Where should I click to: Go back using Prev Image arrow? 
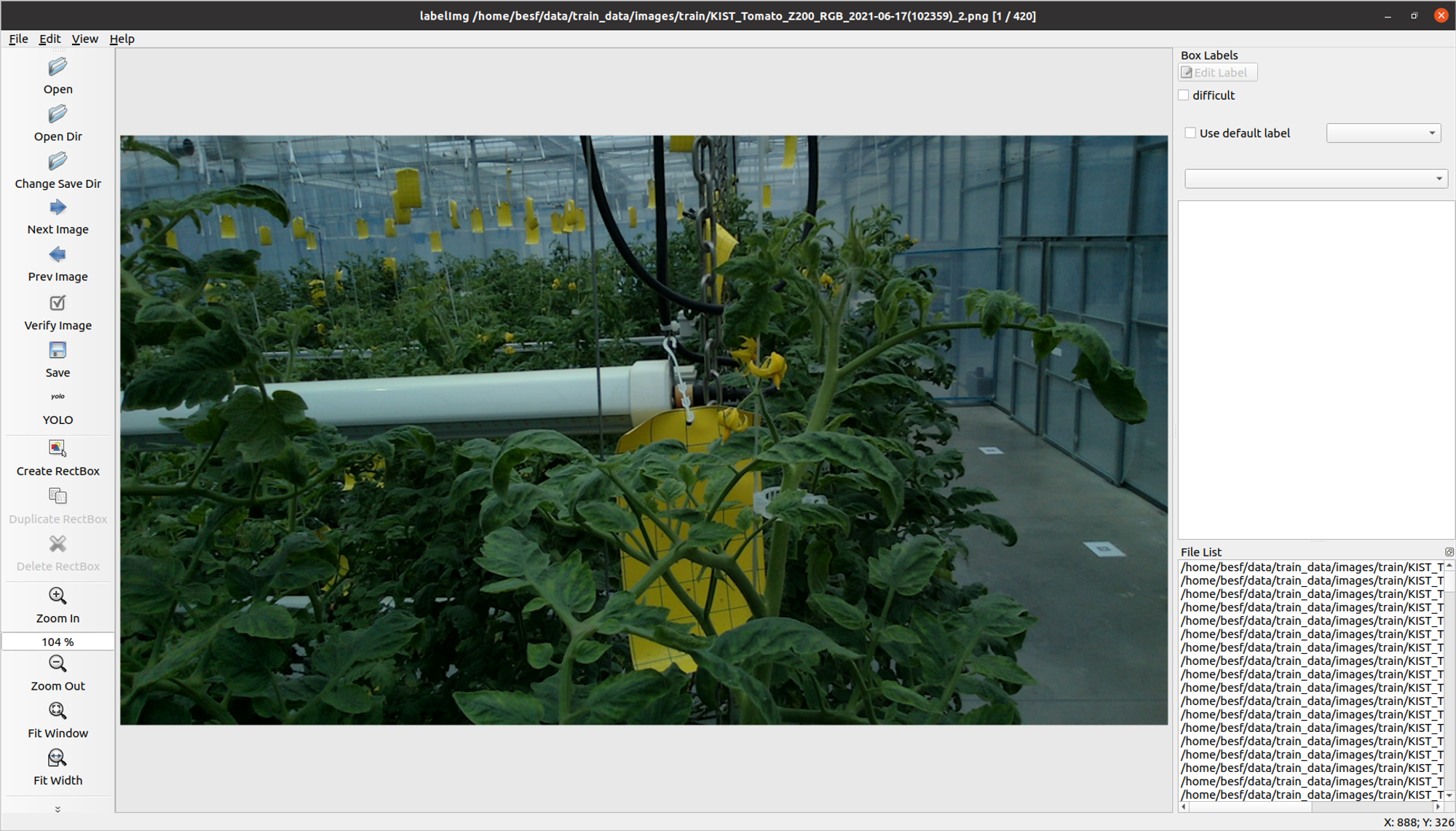58,255
